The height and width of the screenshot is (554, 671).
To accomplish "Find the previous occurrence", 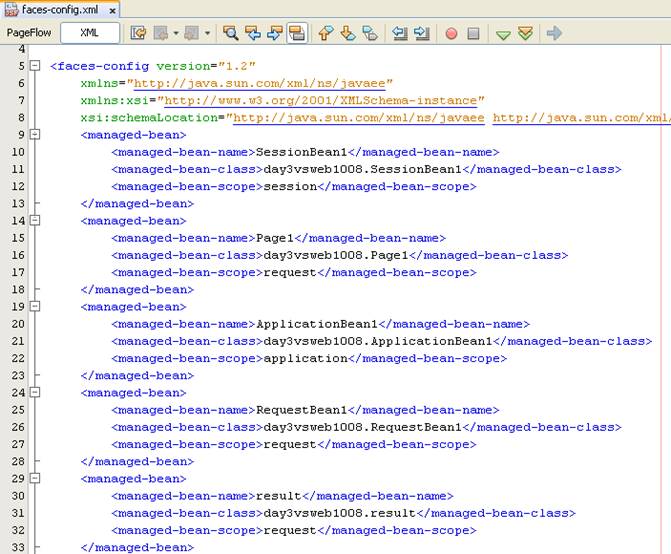I will pyautogui.click(x=253, y=33).
